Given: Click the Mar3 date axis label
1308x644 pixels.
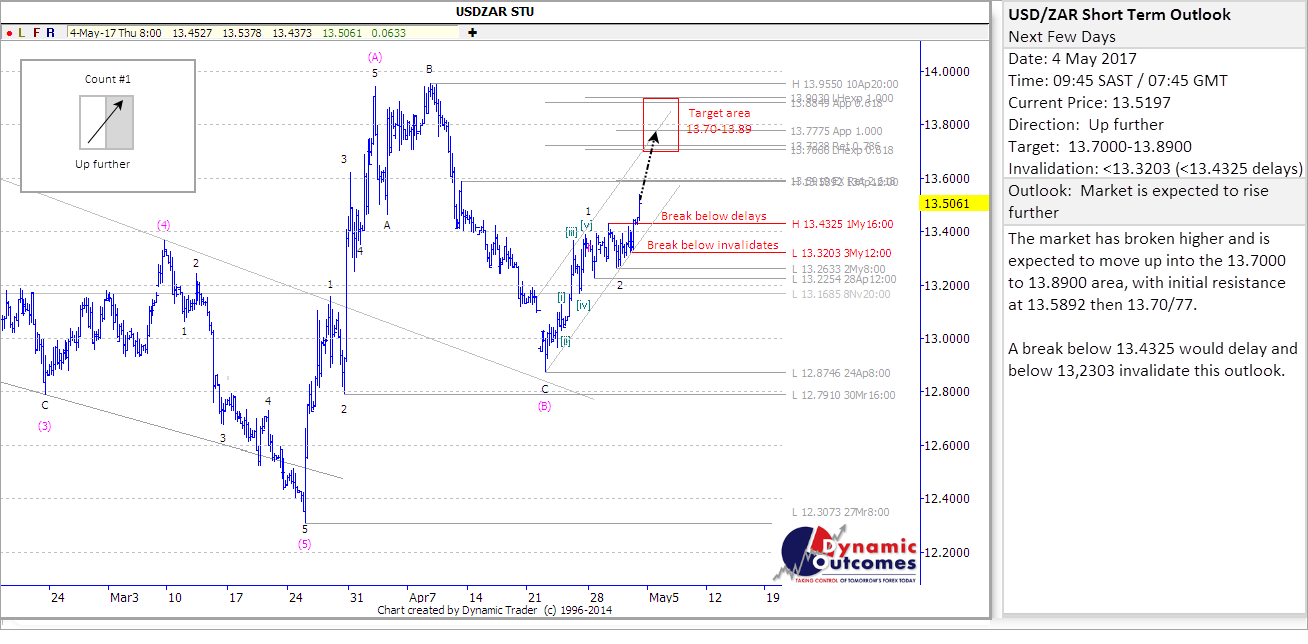Looking at the screenshot, I should 123,597.
